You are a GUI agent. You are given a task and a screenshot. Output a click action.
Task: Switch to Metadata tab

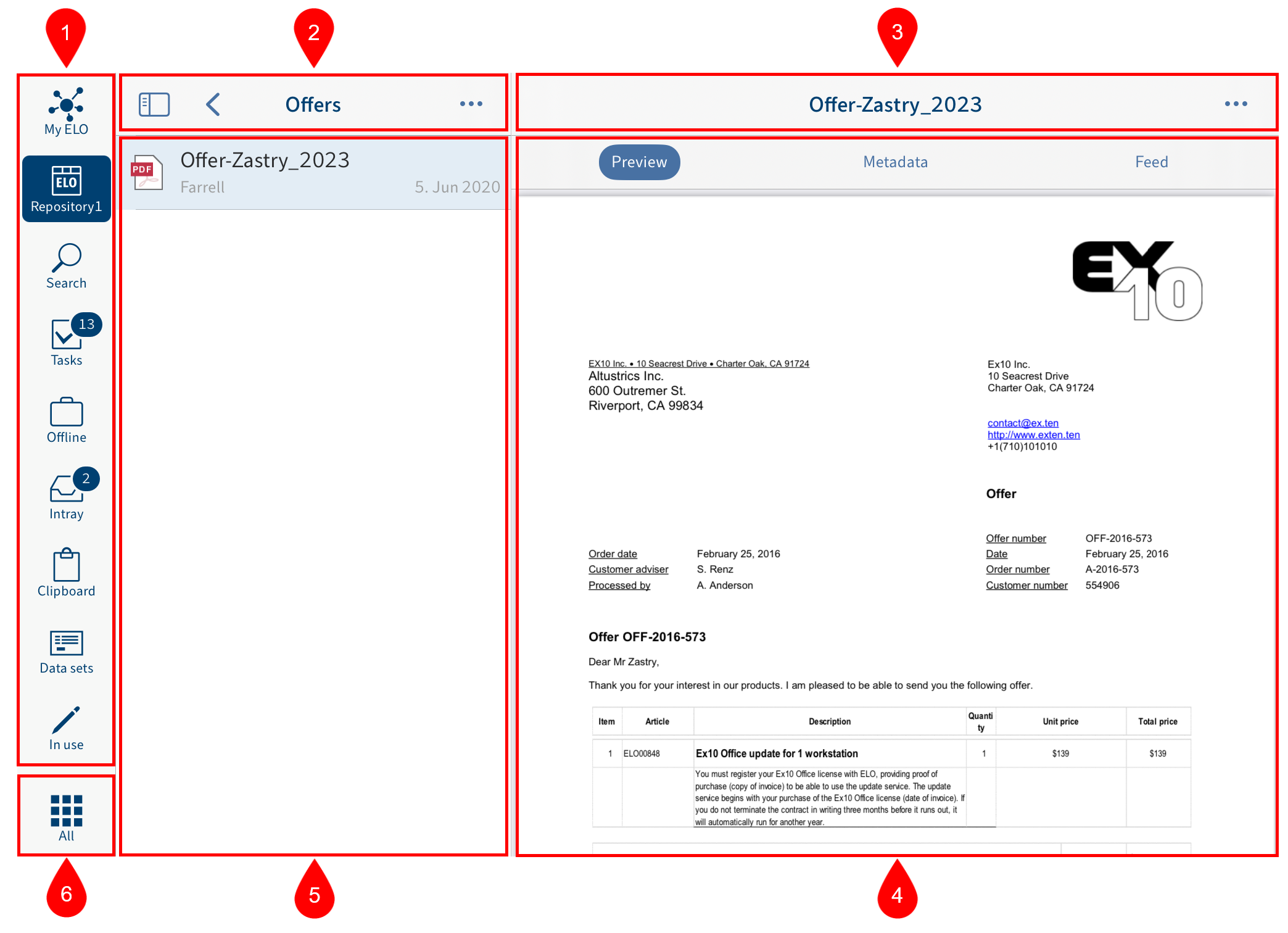[896, 162]
